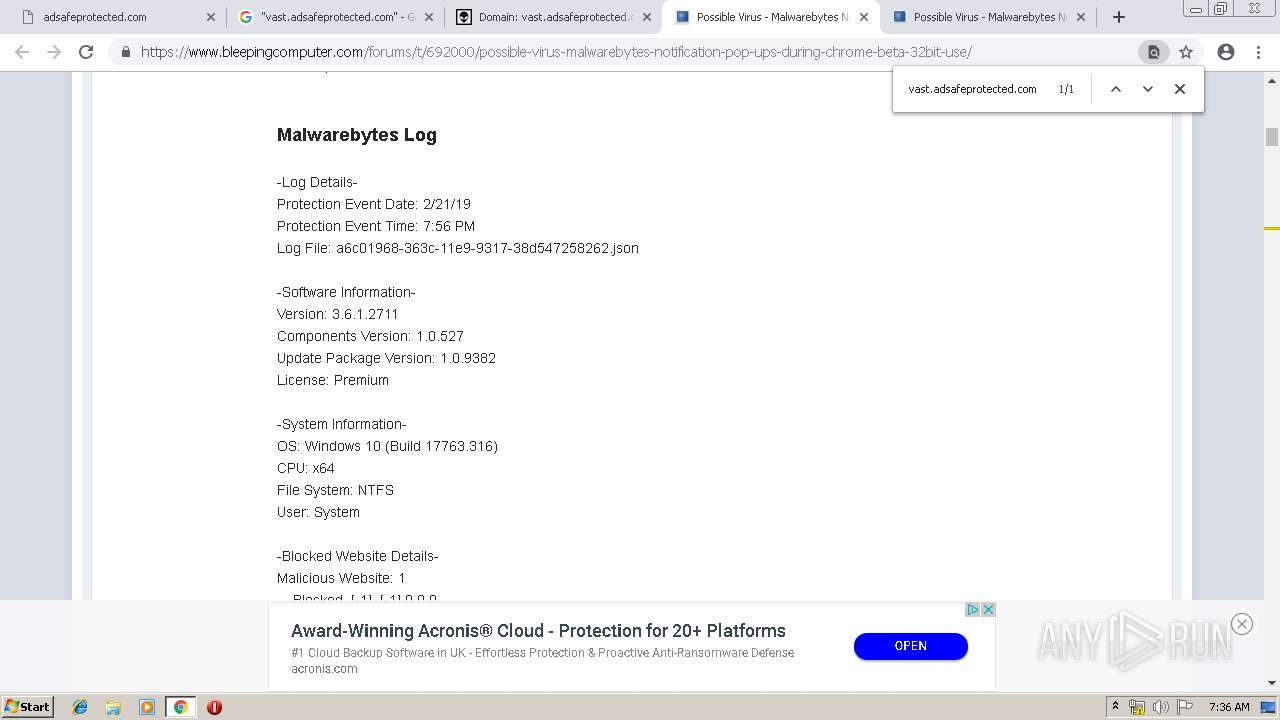Go back to previous page

click(x=22, y=52)
